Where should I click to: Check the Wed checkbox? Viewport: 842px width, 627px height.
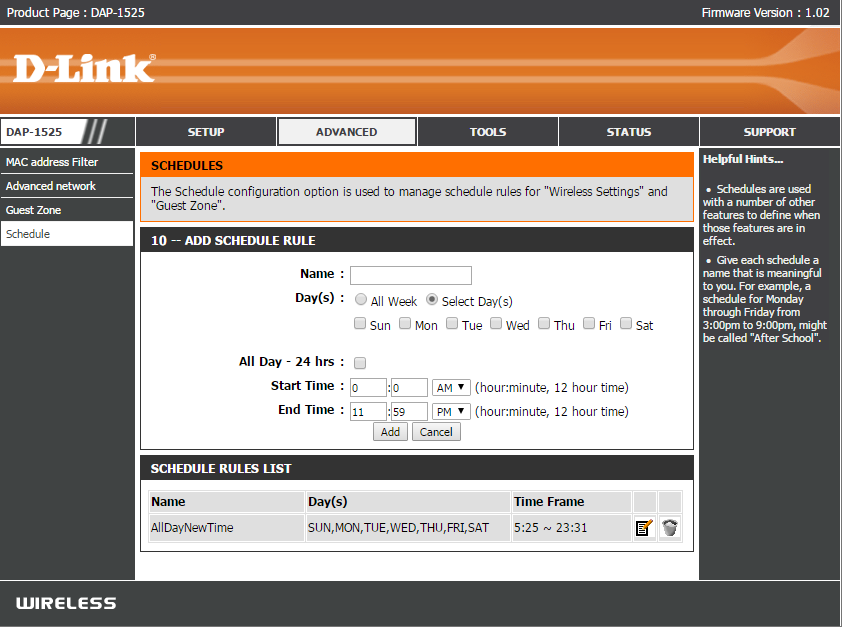point(496,323)
